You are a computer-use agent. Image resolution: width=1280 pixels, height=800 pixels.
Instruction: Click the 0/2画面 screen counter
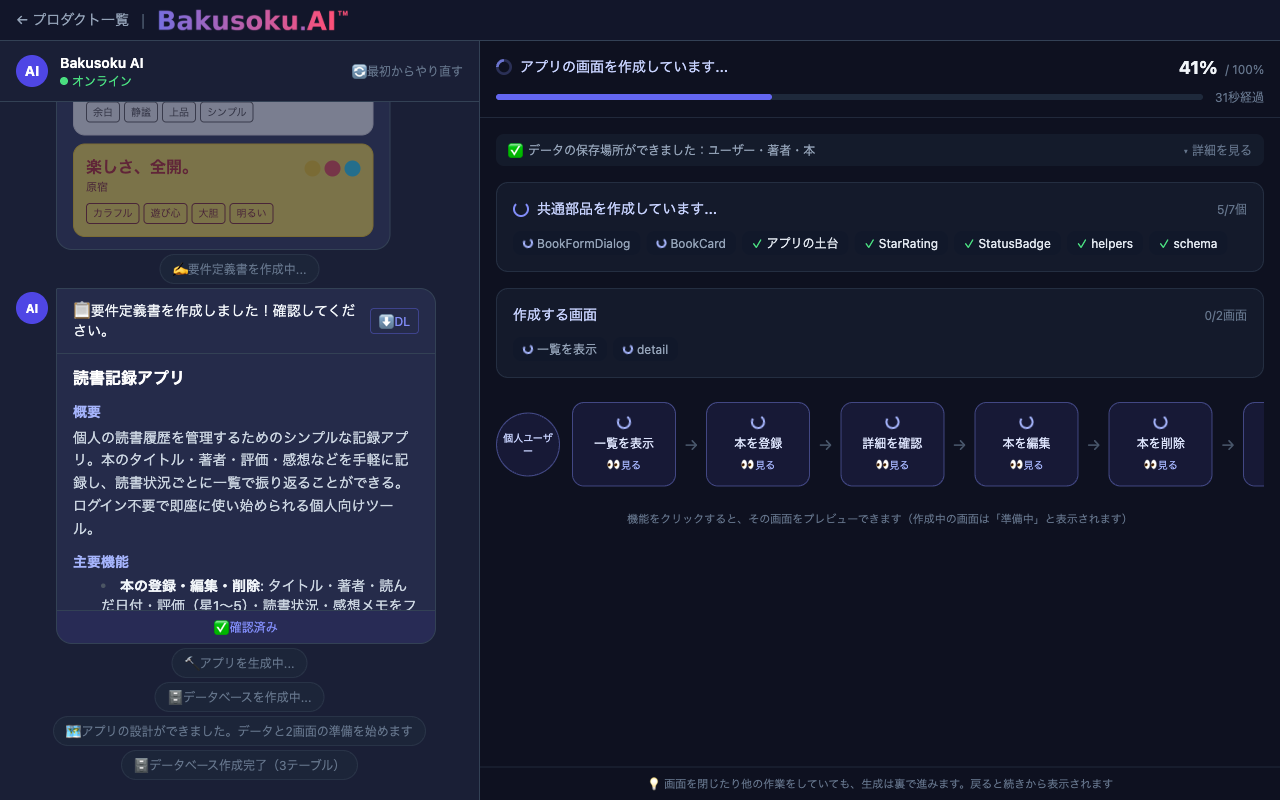click(1226, 316)
